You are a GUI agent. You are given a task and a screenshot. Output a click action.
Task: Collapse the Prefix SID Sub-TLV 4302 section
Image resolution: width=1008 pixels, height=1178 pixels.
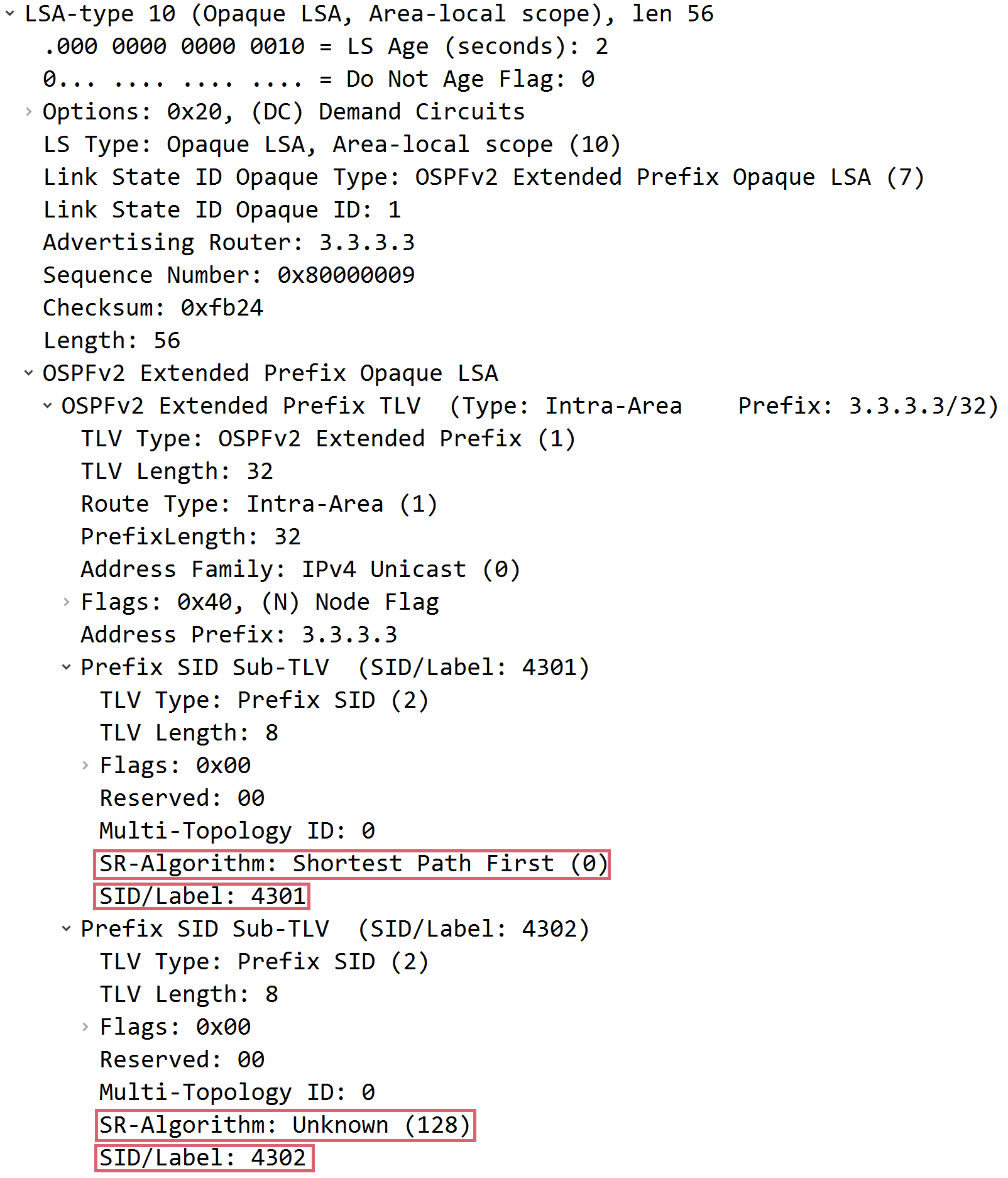click(67, 928)
